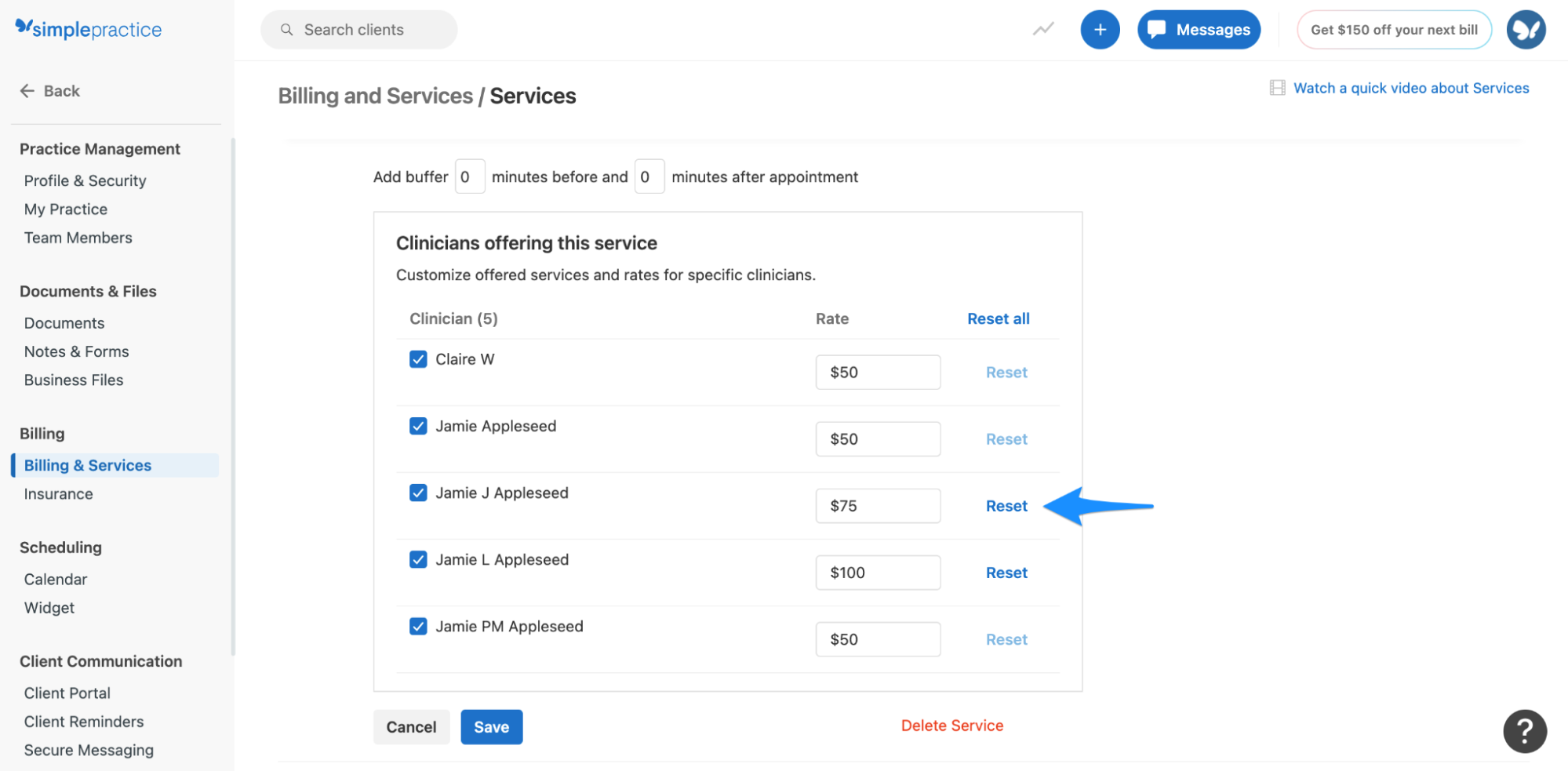Click Reset all rates

(998, 318)
